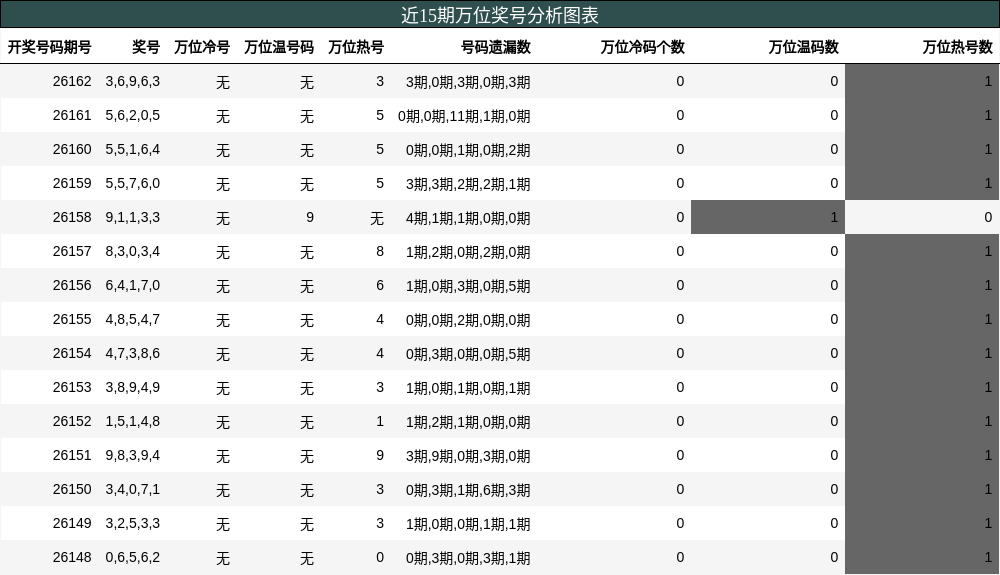The height and width of the screenshot is (575, 1000).
Task: Click omission cell 1期,0期,3期,0期,5期
Action: click(x=468, y=286)
